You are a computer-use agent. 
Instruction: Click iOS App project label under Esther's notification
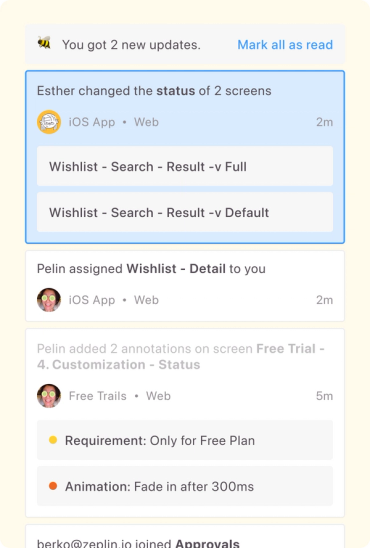[x=92, y=122]
